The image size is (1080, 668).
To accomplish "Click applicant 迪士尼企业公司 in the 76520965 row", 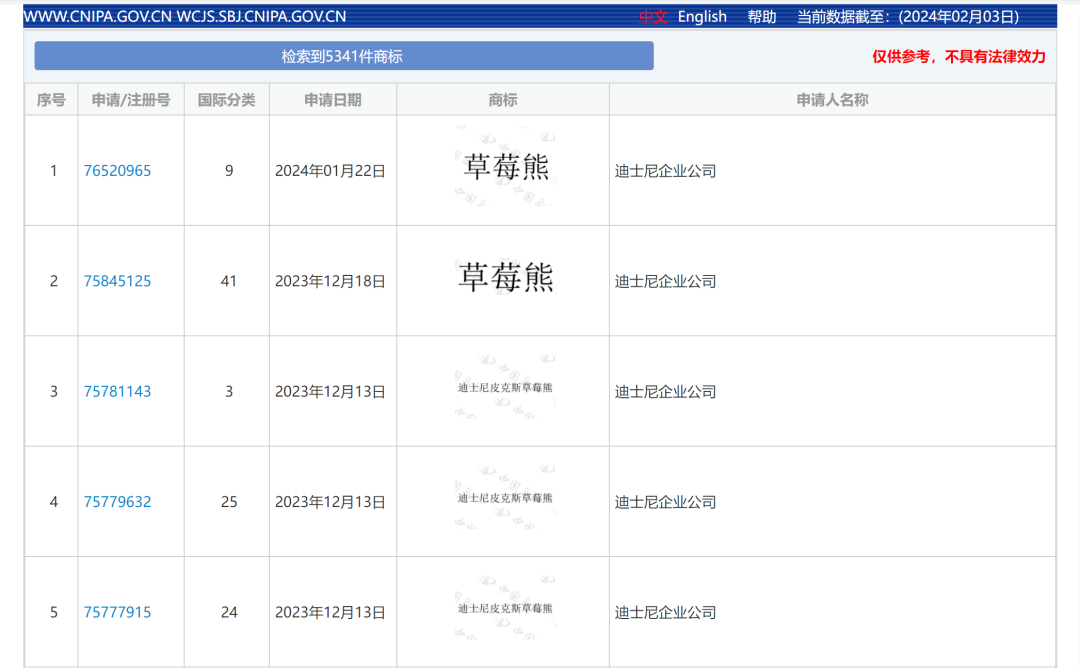I will point(665,171).
